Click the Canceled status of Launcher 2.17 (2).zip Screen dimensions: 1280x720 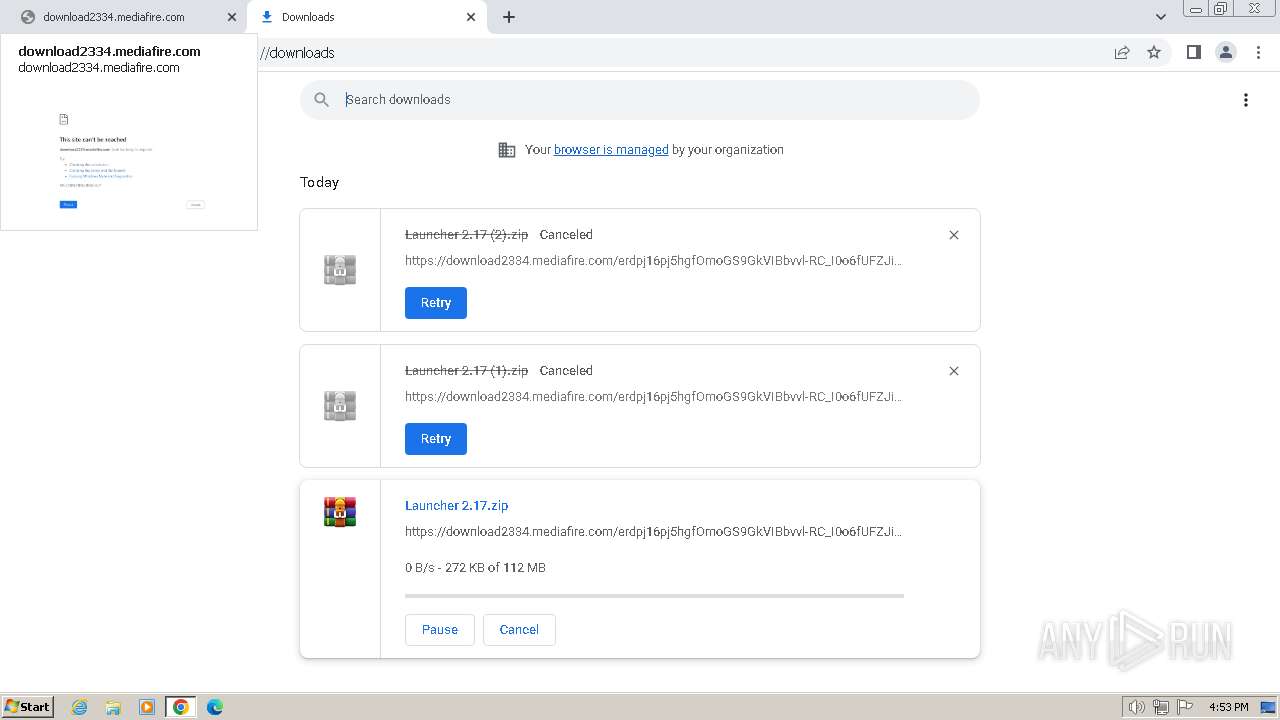pyautogui.click(x=566, y=235)
